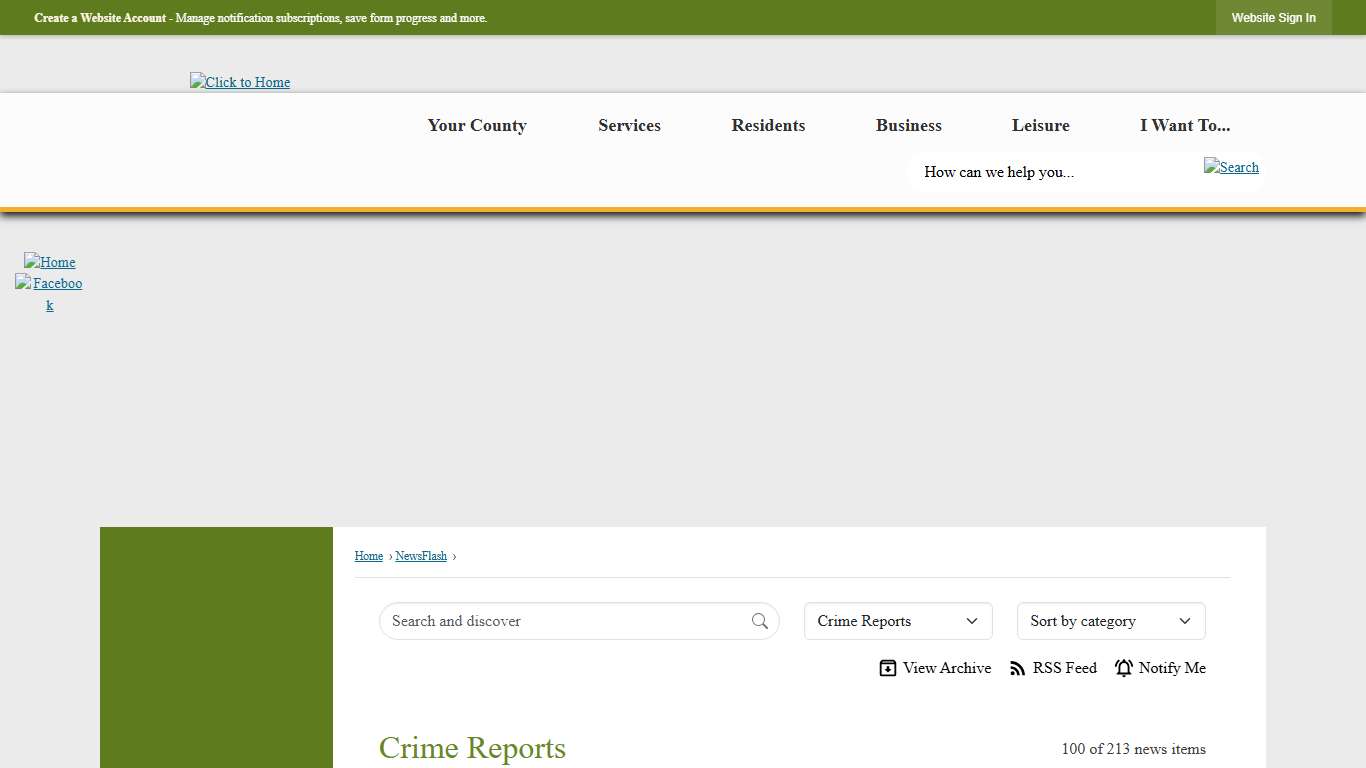The height and width of the screenshot is (768, 1366).
Task: Open the Leisure menu
Action: point(1040,125)
